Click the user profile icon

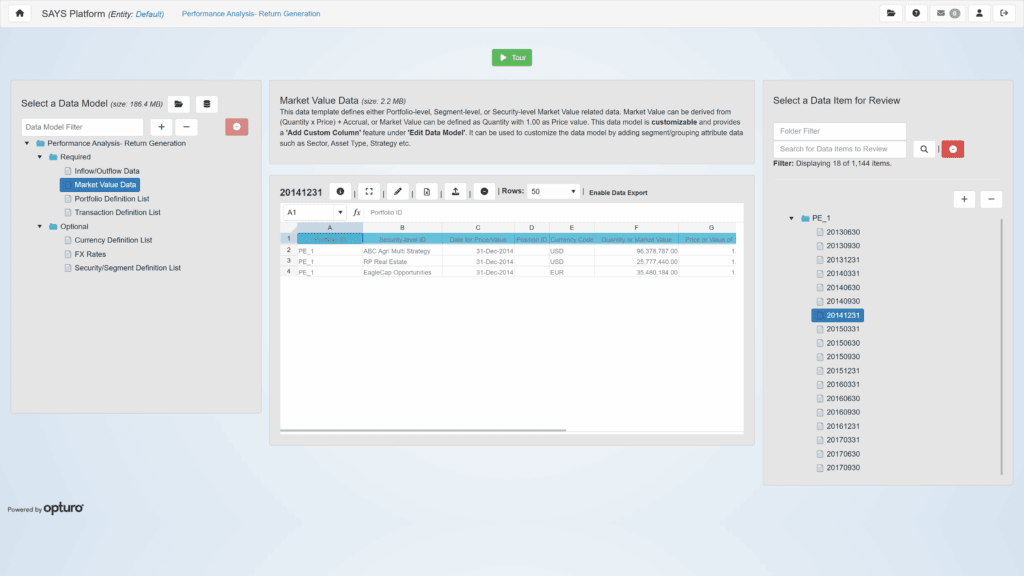(x=979, y=14)
